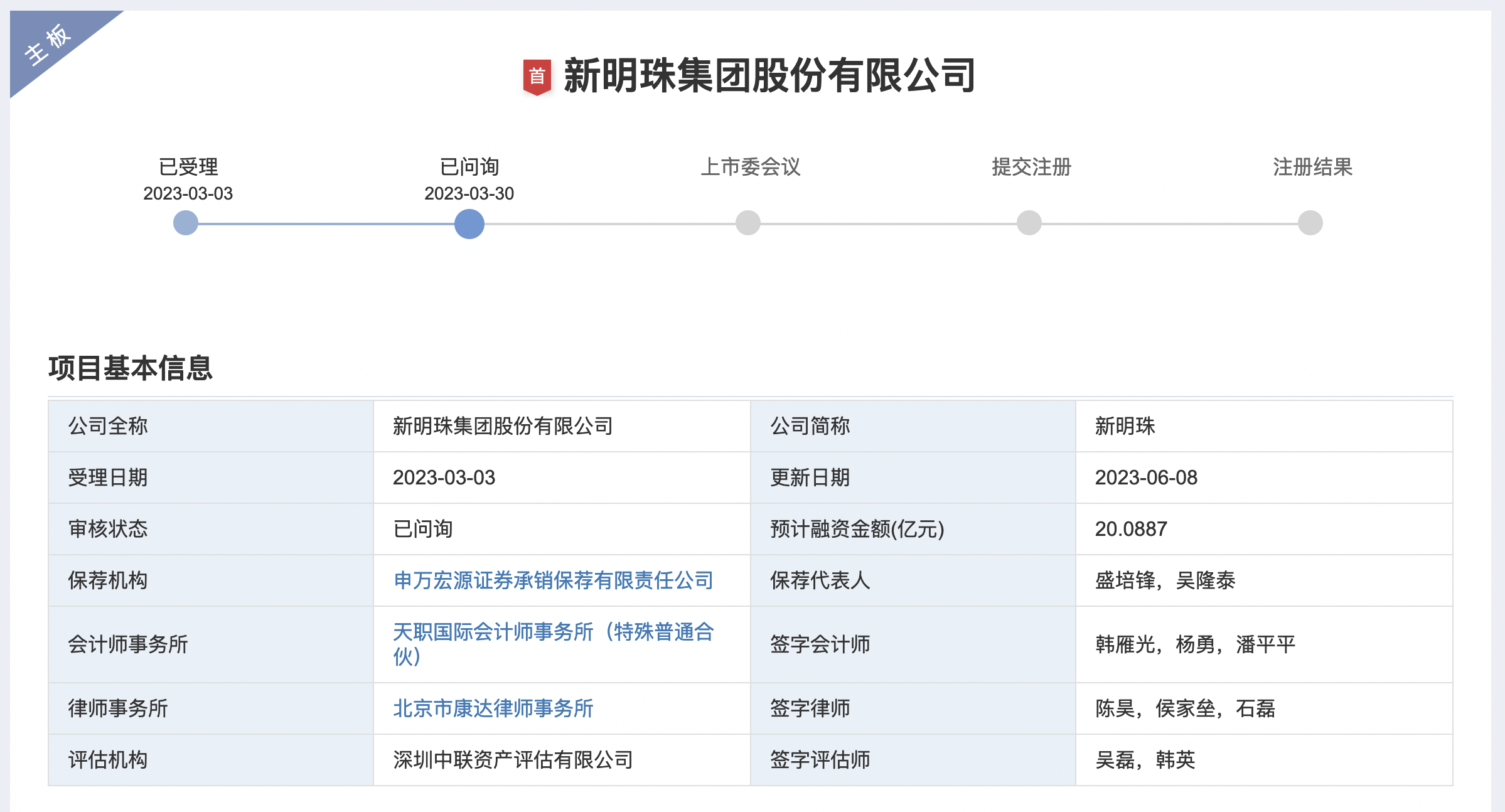Viewport: 1505px width, 812px height.
Task: Click the 项目基本信息 section heading
Action: [x=131, y=368]
